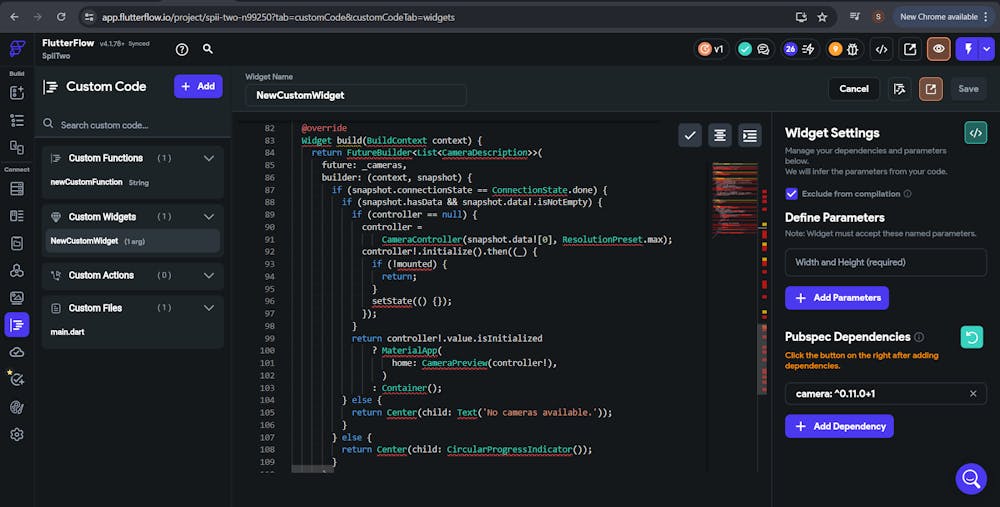Click the checkmark compile button above the editor

(689, 135)
